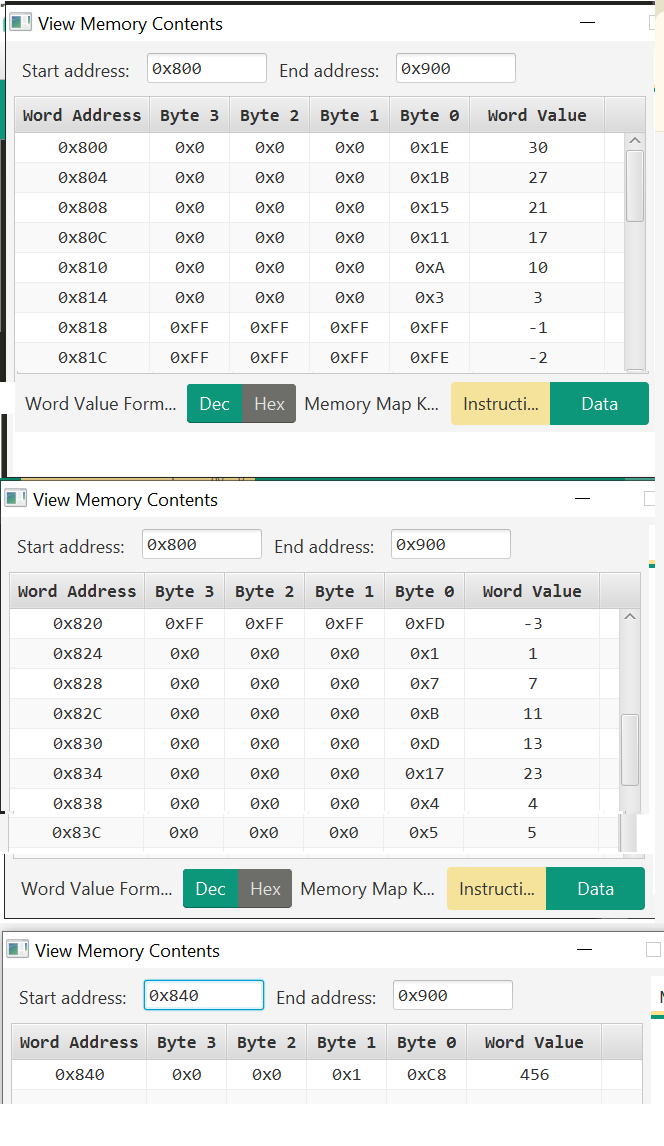Click the Word Value column header above 456
This screenshot has width=664, height=1146.
tap(533, 1042)
